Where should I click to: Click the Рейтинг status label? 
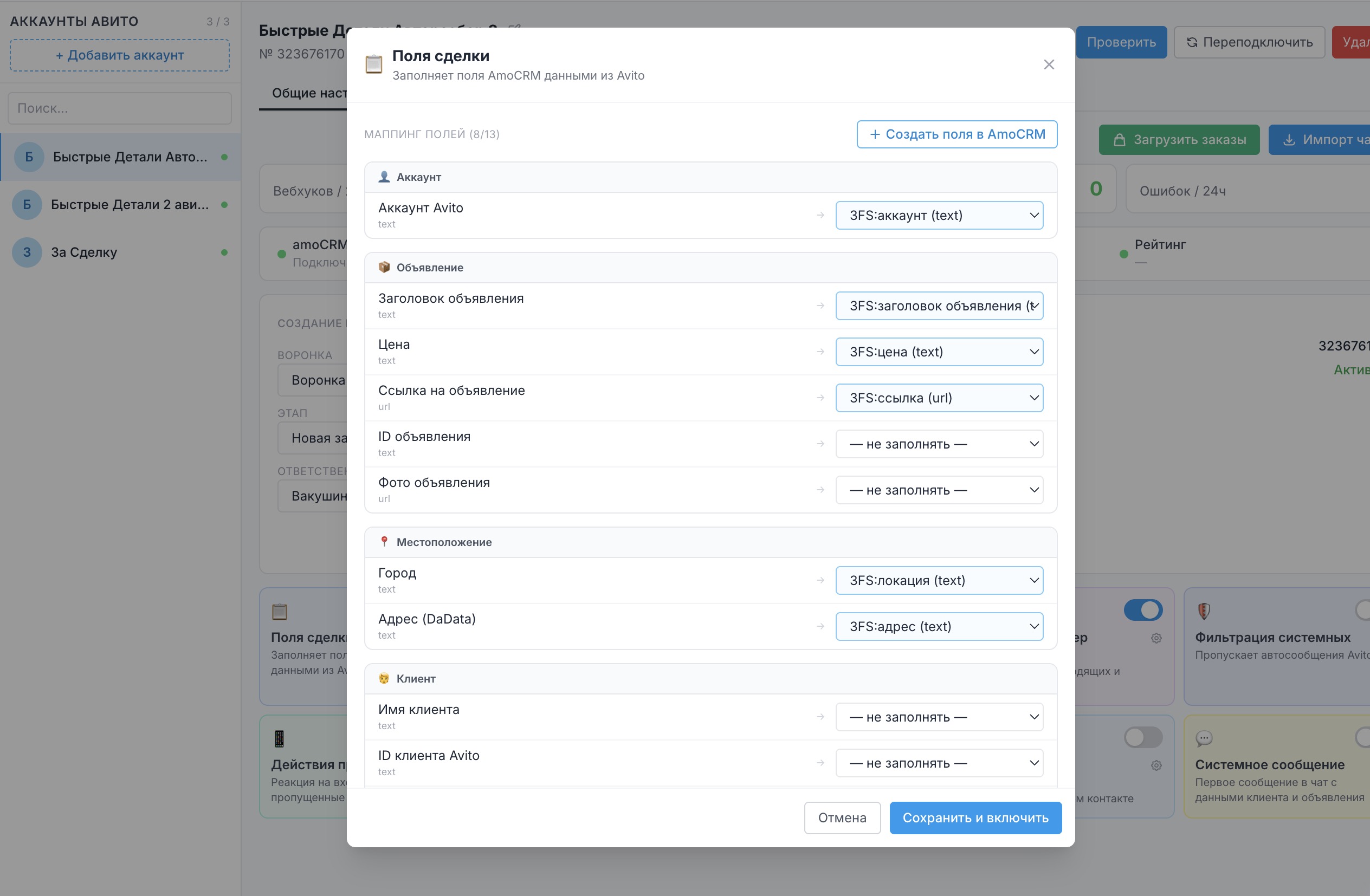(x=1160, y=244)
